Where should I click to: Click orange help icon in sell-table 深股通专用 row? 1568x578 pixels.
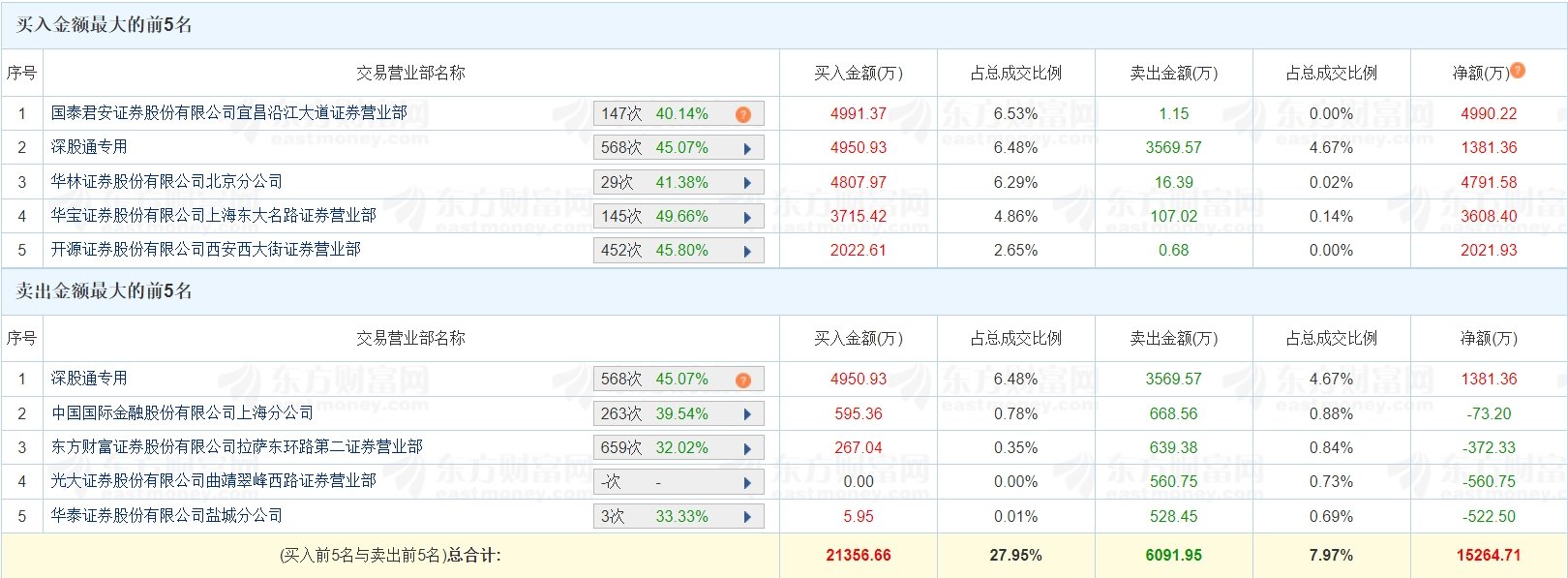click(743, 380)
